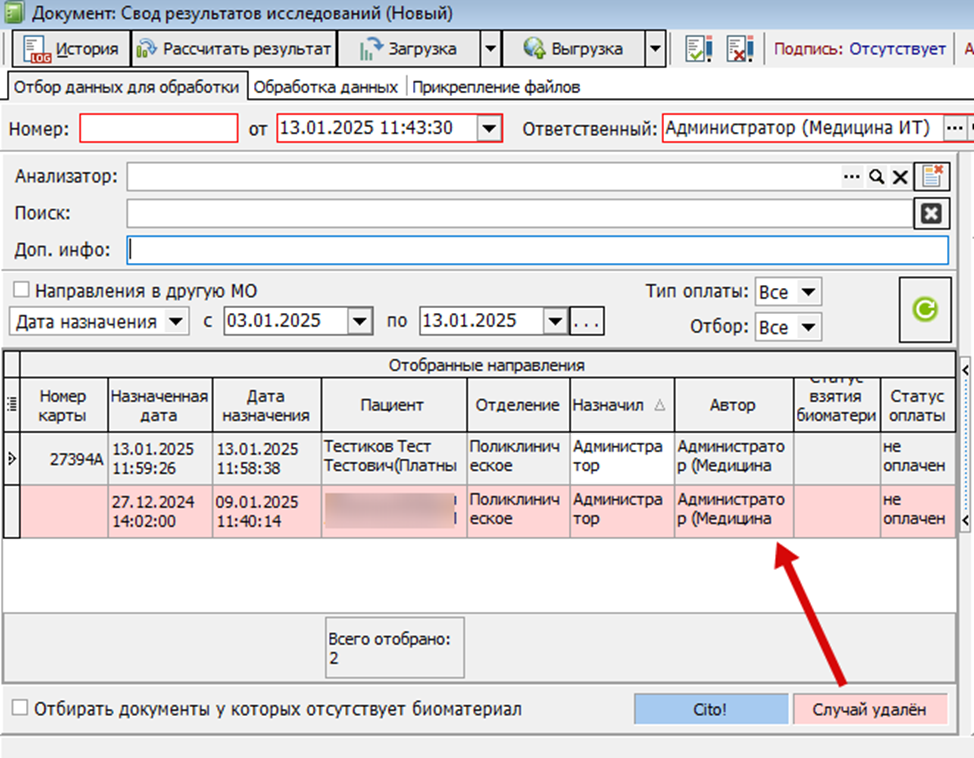Enable the Направления в другую МО checkbox
The image size is (974, 758).
21,291
